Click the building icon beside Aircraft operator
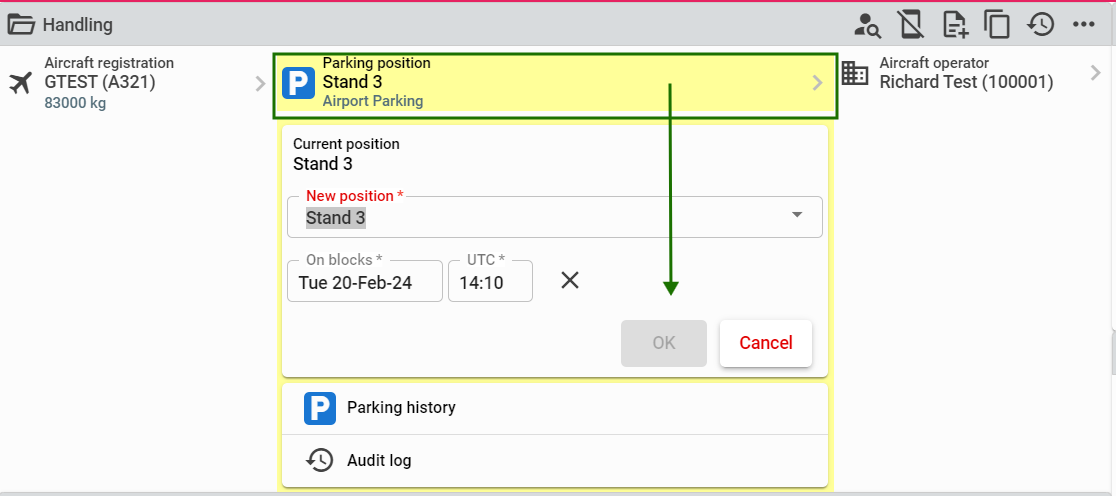The width and height of the screenshot is (1116, 496). pyautogui.click(x=855, y=73)
